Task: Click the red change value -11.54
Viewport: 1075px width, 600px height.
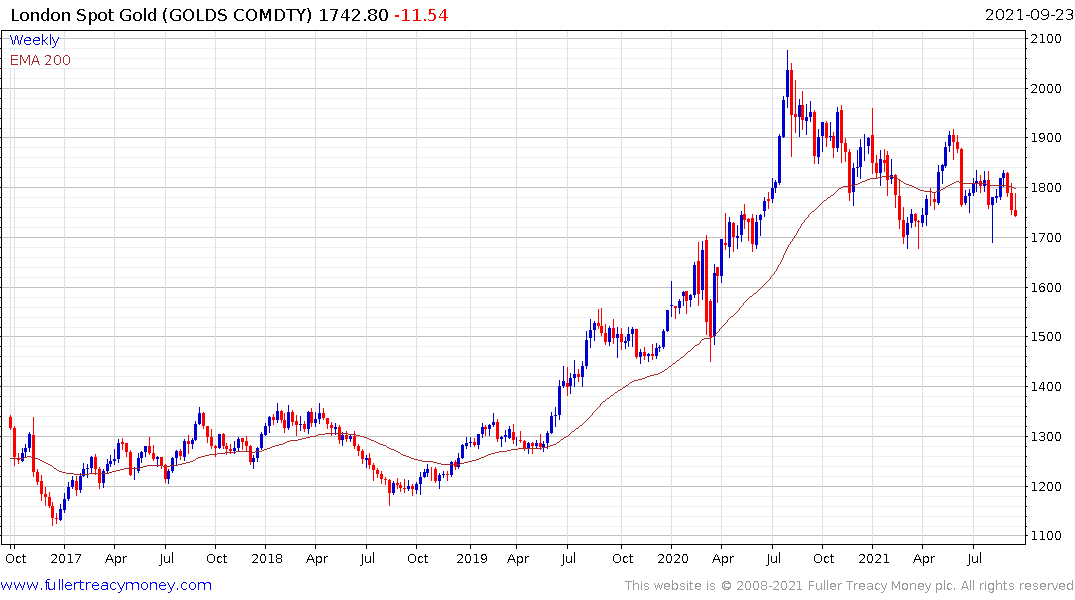Action: [421, 15]
